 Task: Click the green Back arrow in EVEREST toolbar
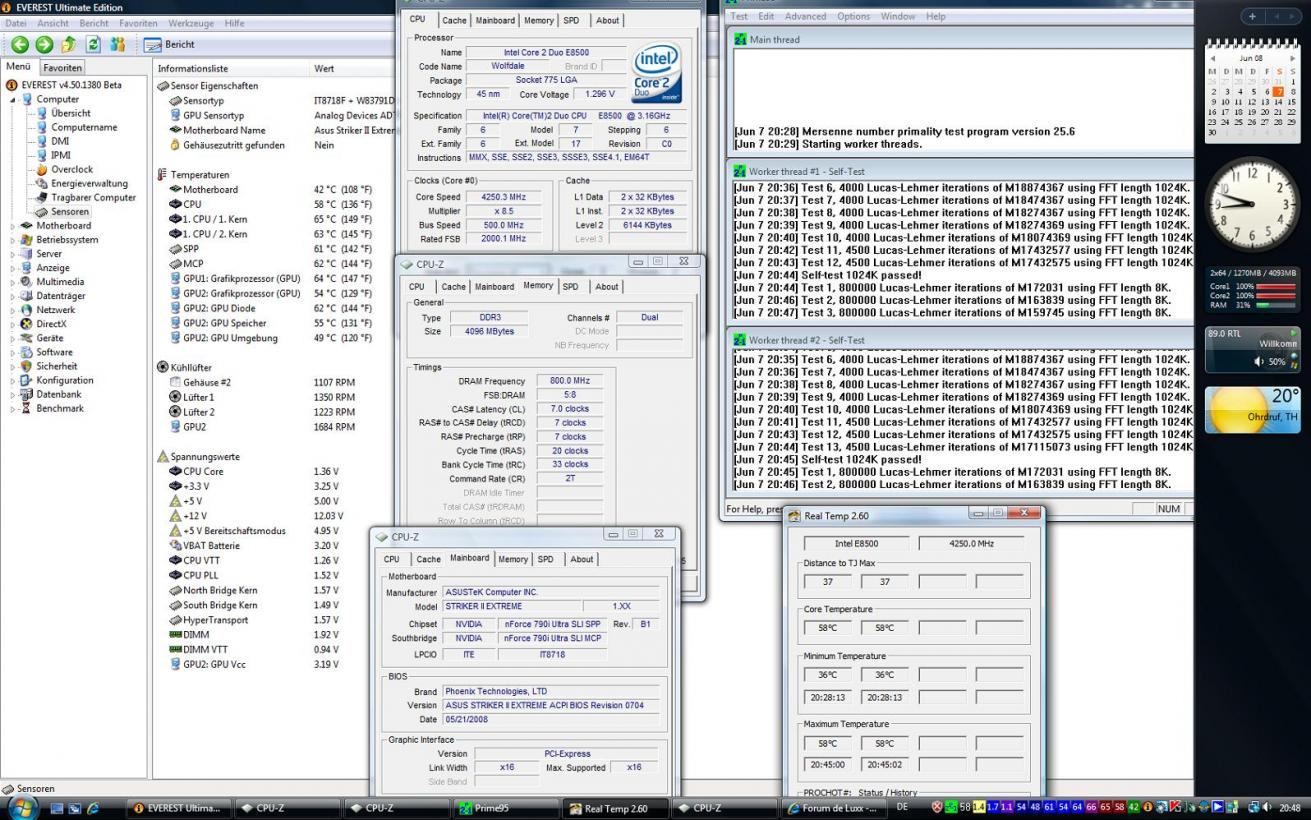pyautogui.click(x=19, y=44)
